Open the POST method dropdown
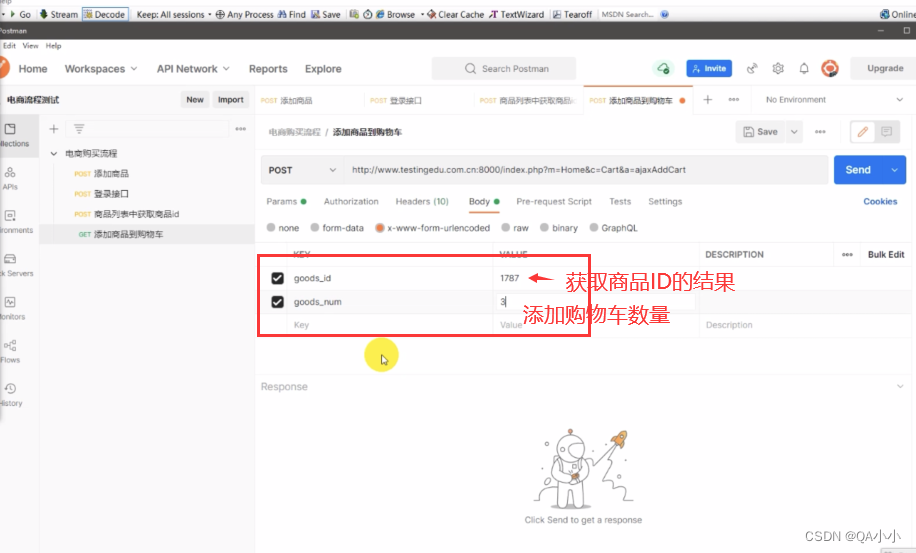916x553 pixels. click(302, 170)
